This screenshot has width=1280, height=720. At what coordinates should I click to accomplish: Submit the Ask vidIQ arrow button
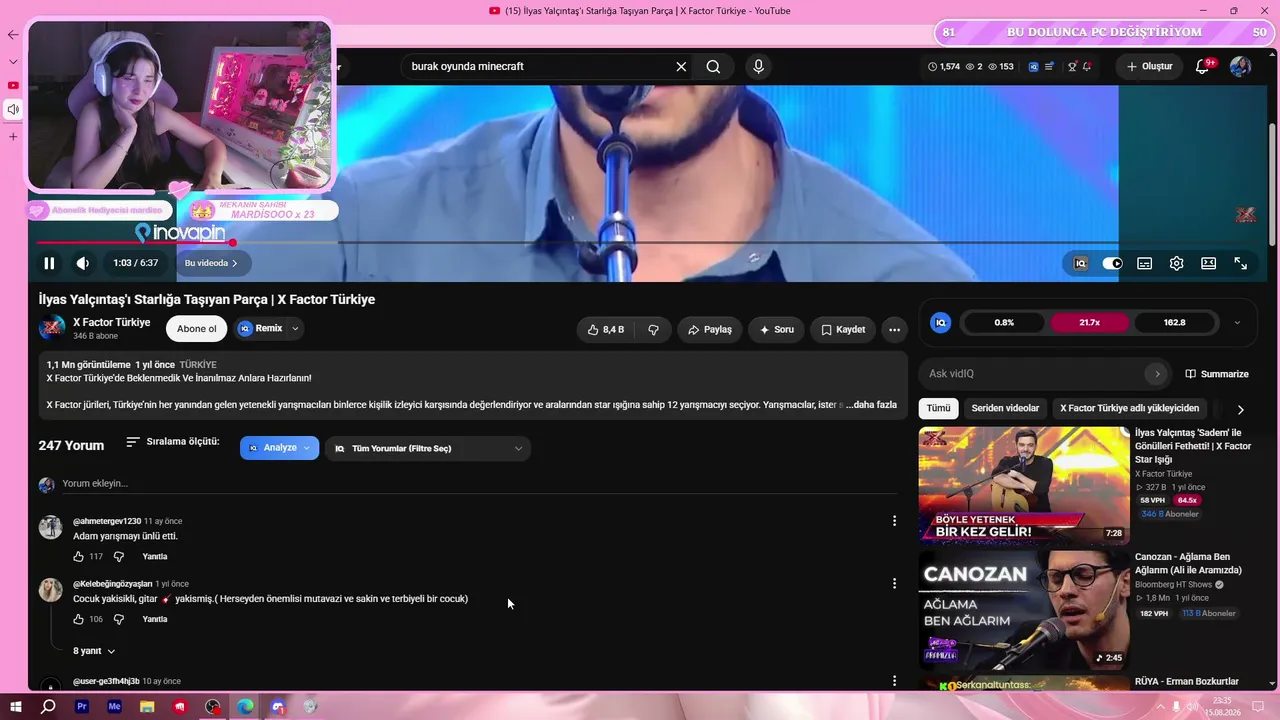tap(1157, 374)
